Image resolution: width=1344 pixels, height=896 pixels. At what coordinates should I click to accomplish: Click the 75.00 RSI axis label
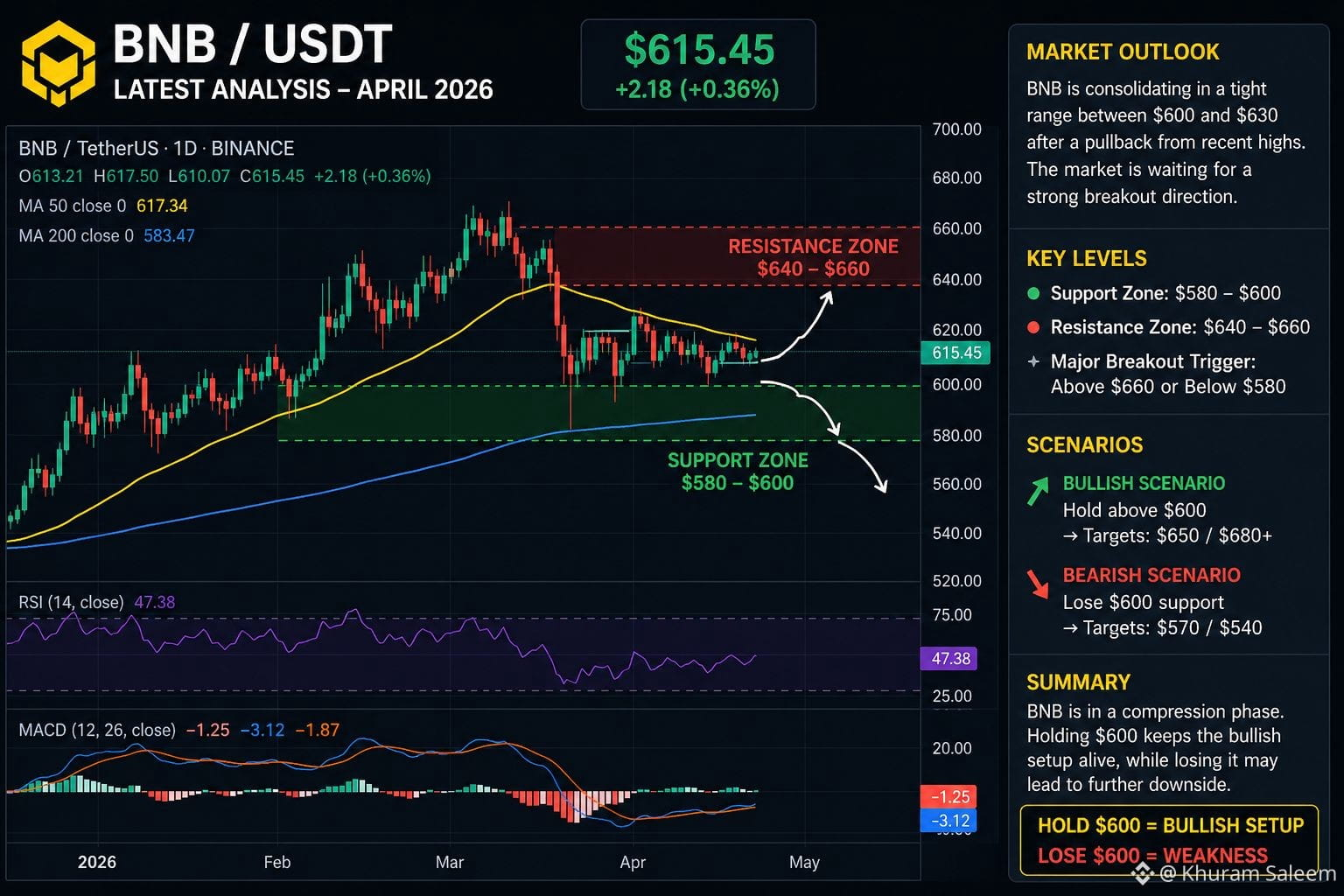tap(952, 615)
